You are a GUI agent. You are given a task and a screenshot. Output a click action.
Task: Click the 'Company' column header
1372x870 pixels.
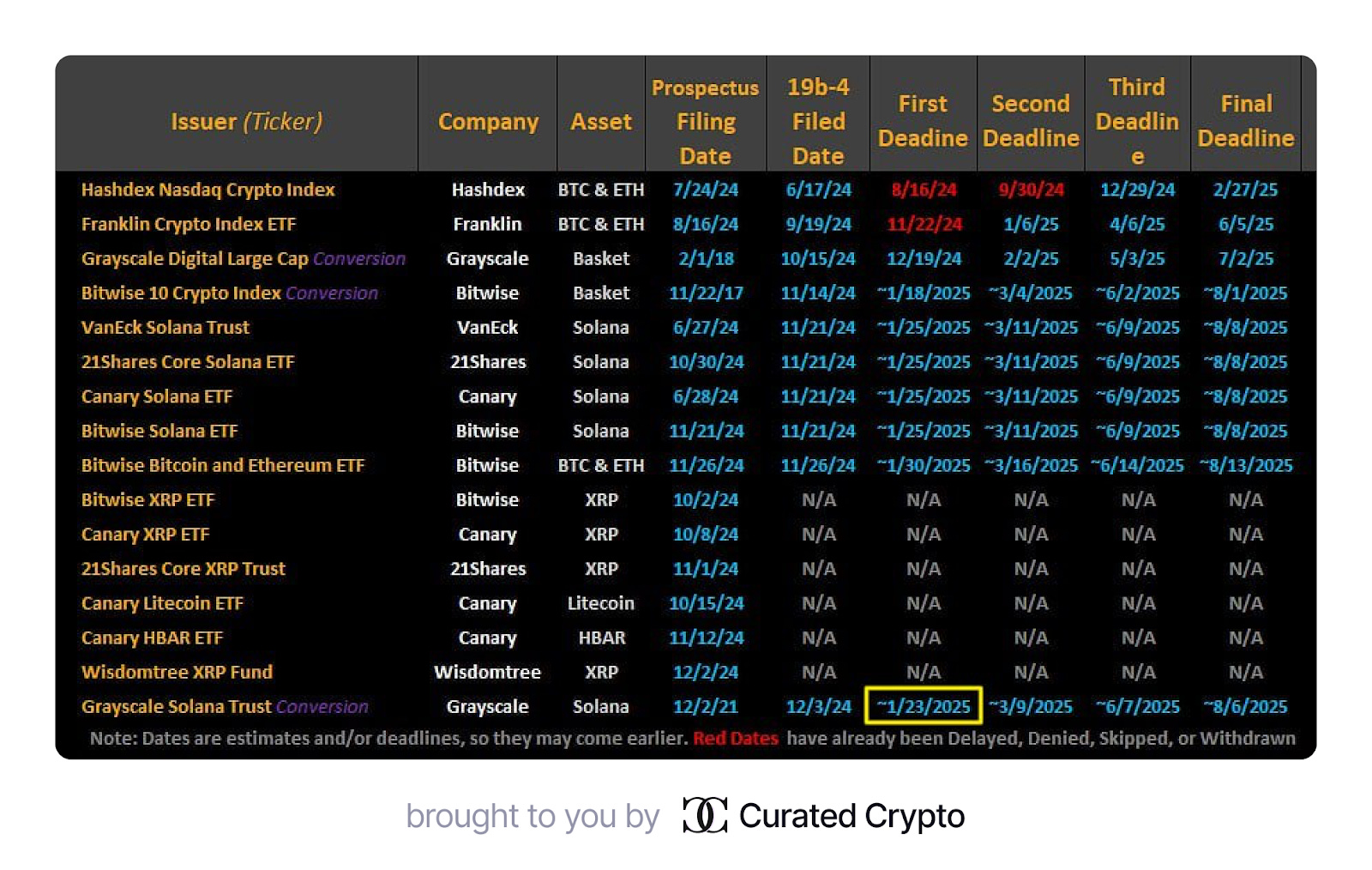point(488,122)
